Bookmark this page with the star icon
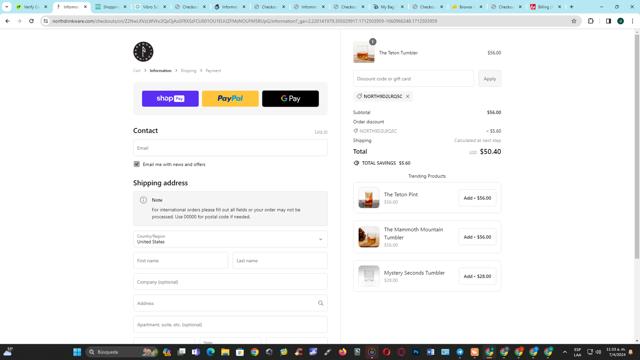The height and width of the screenshot is (360, 640). coord(573,21)
